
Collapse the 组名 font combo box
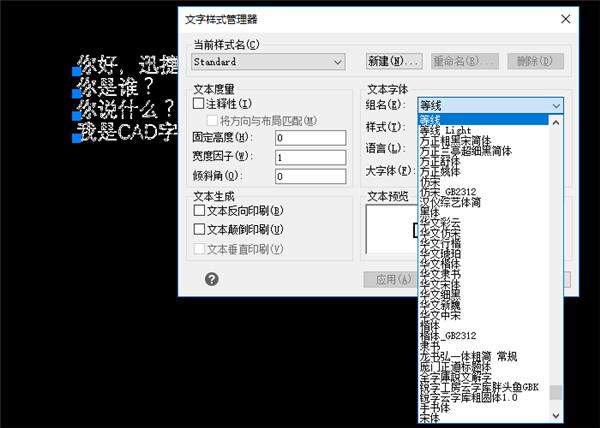(x=491, y=105)
